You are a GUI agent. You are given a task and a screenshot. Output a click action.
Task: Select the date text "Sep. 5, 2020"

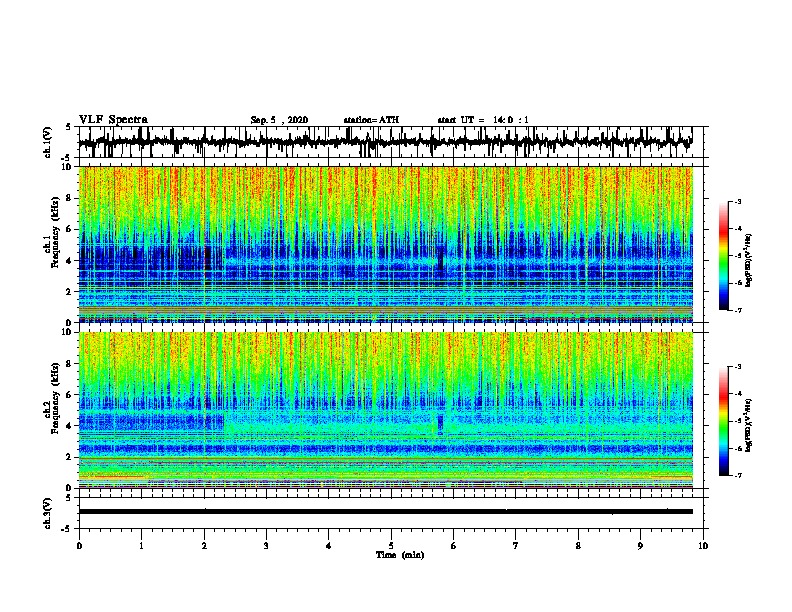tap(279, 120)
